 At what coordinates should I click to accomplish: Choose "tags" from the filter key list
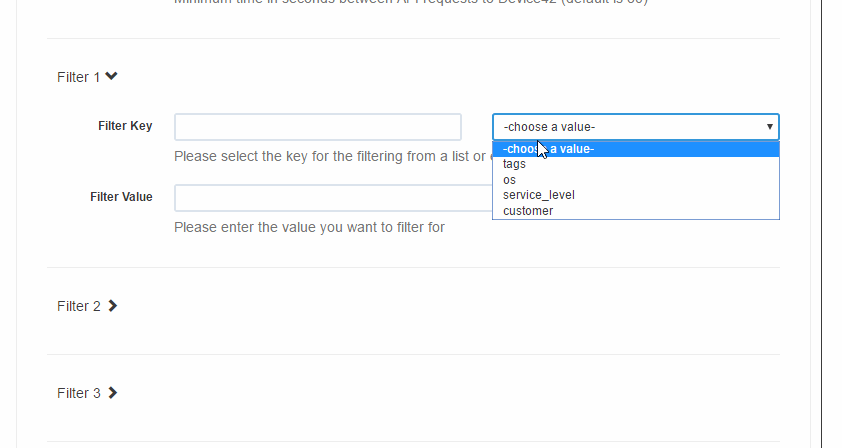636,164
